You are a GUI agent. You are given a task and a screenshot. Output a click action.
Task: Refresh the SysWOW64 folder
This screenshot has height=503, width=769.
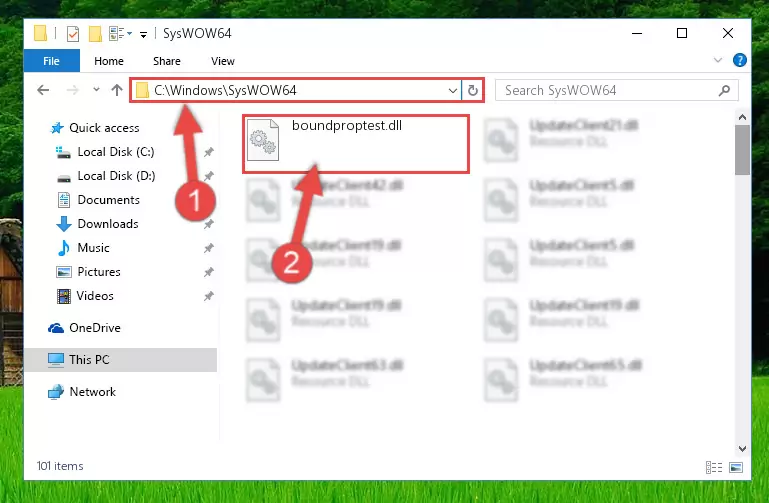pos(473,90)
